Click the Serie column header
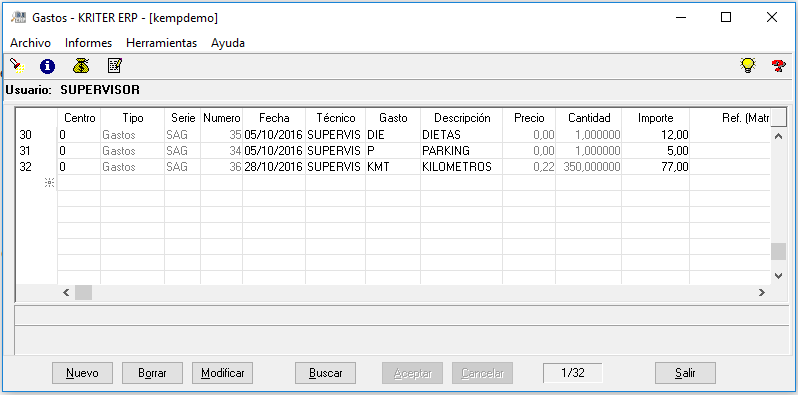The width and height of the screenshot is (798, 395). click(x=183, y=118)
